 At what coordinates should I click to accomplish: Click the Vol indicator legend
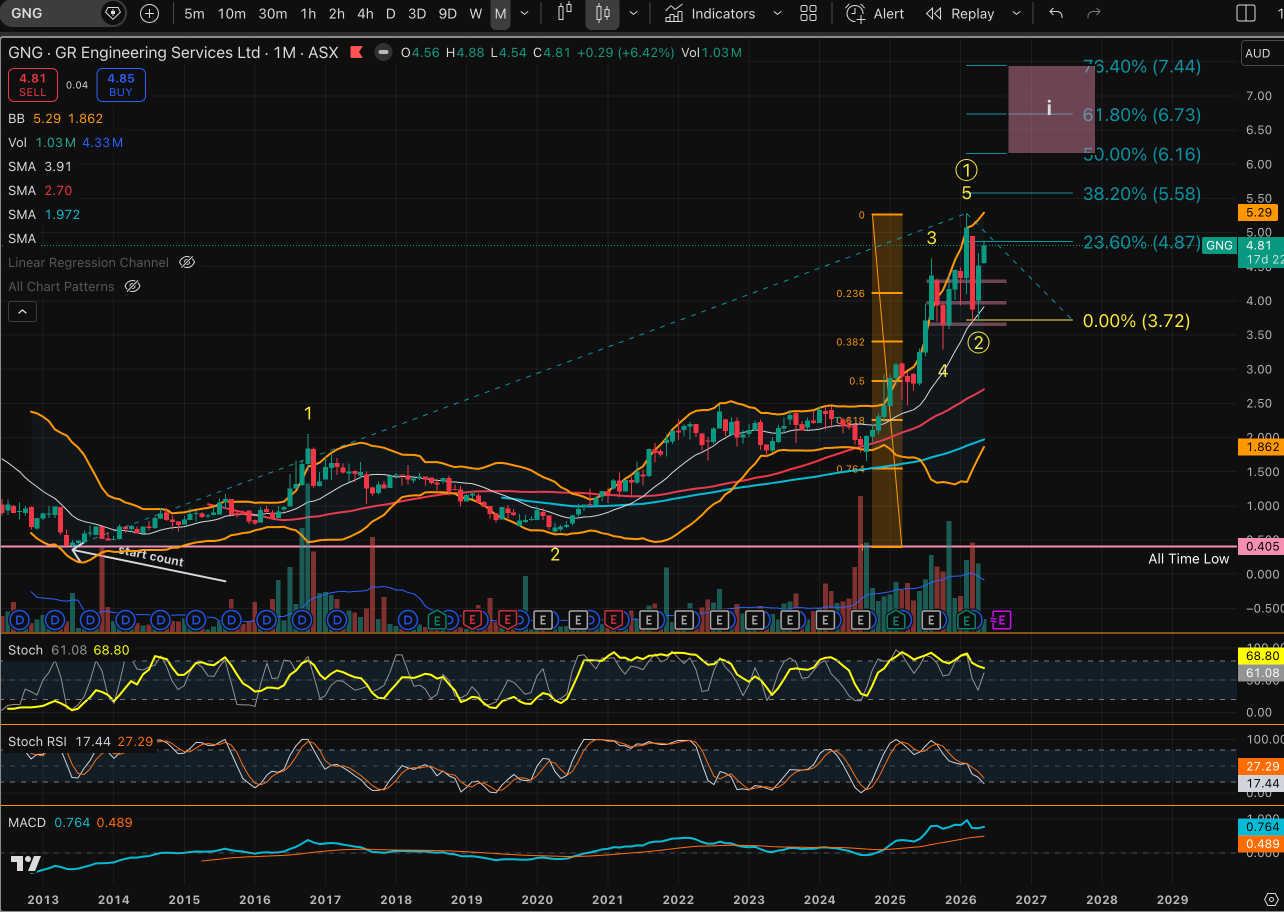[66, 142]
